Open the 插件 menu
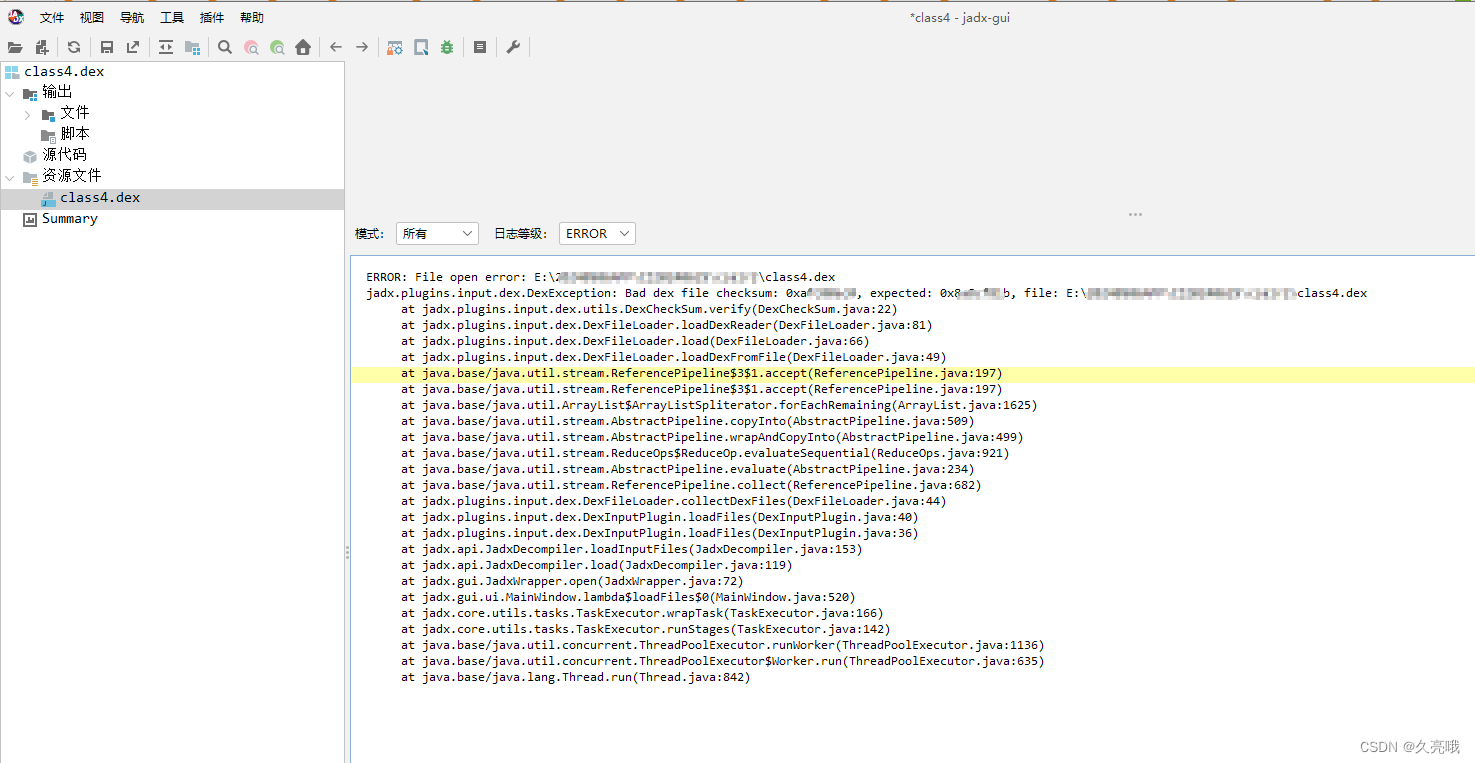 coord(212,18)
